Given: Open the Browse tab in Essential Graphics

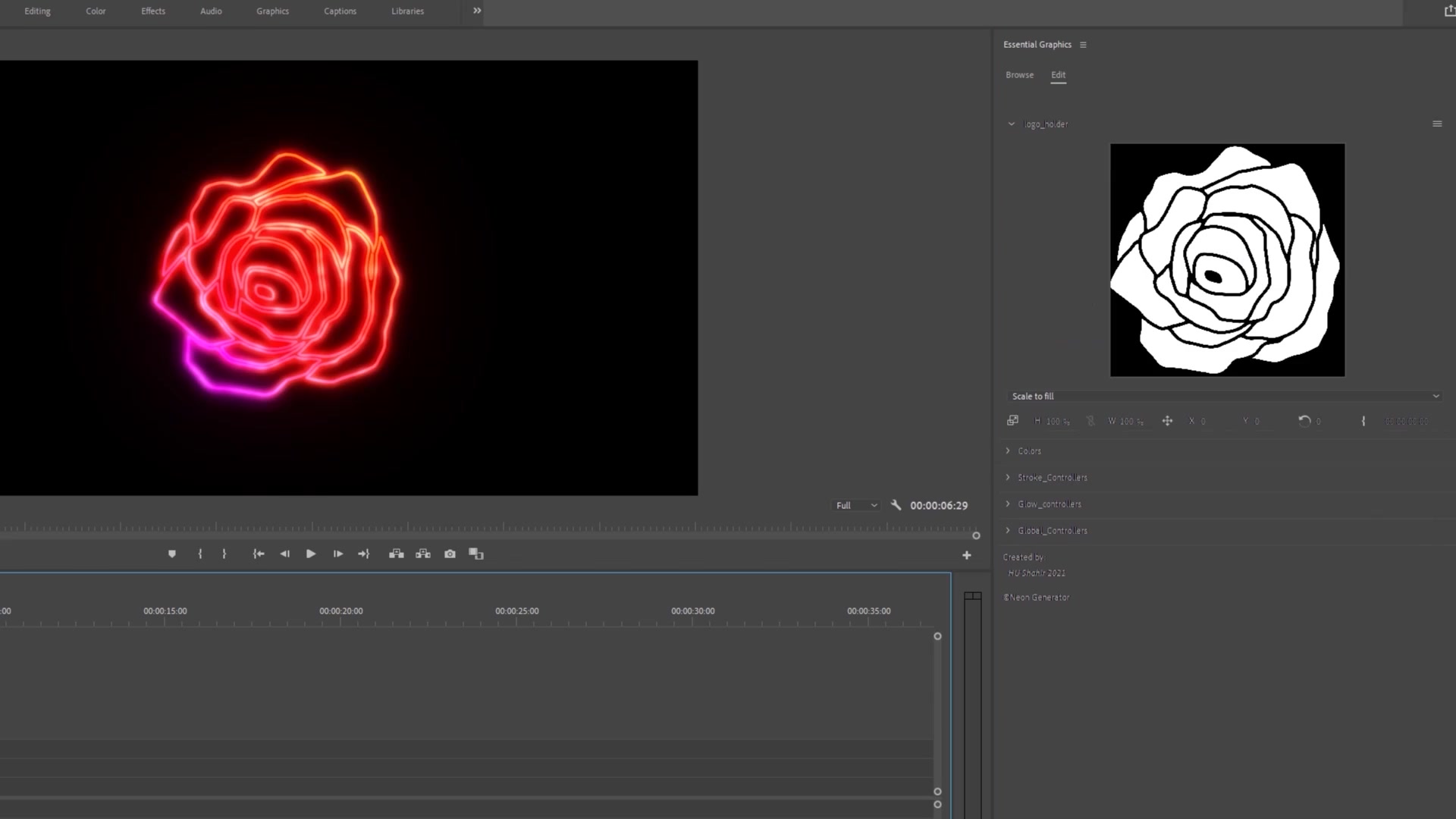Looking at the screenshot, I should 1019,75.
